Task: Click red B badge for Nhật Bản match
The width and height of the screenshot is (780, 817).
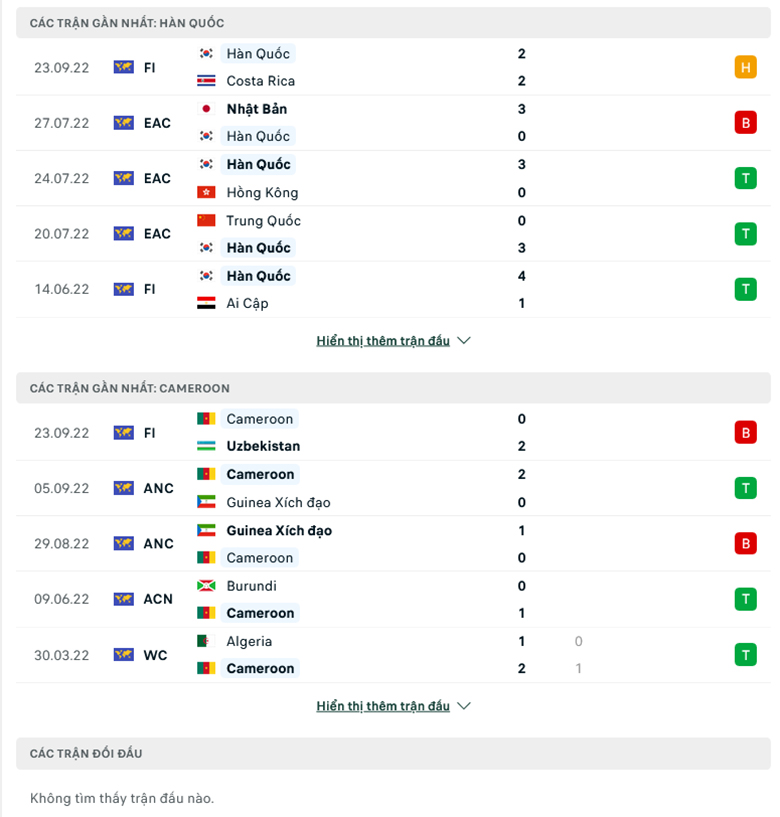Action: 745,123
